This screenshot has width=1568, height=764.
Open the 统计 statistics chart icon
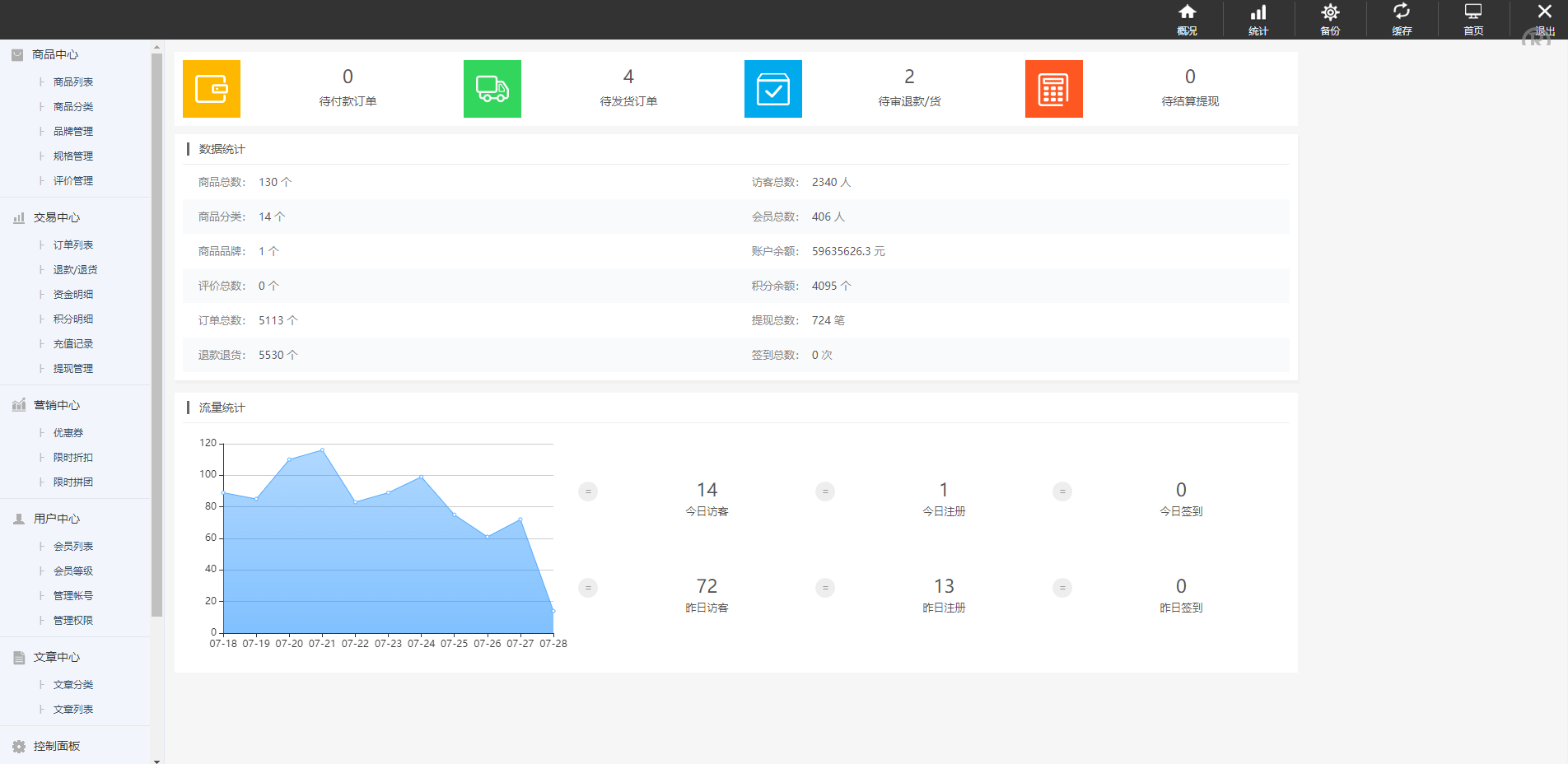(1258, 20)
